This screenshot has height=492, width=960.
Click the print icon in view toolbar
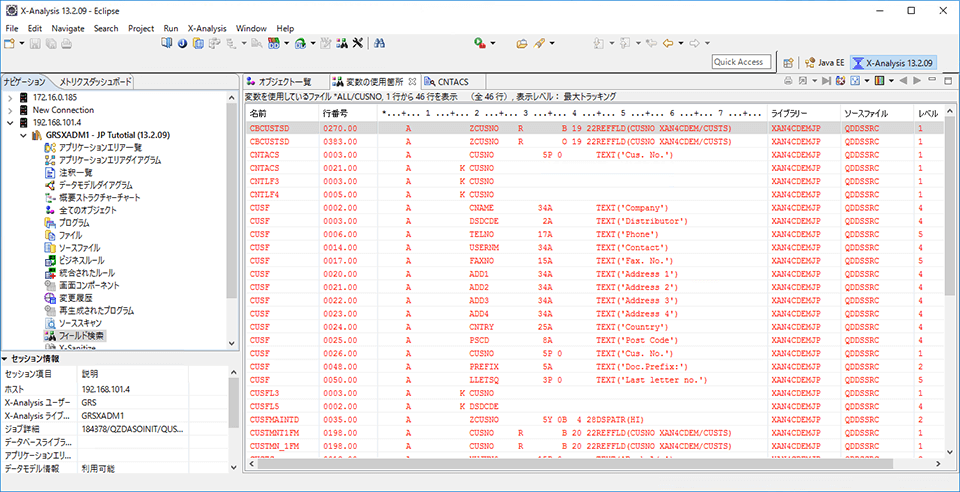(x=788, y=81)
